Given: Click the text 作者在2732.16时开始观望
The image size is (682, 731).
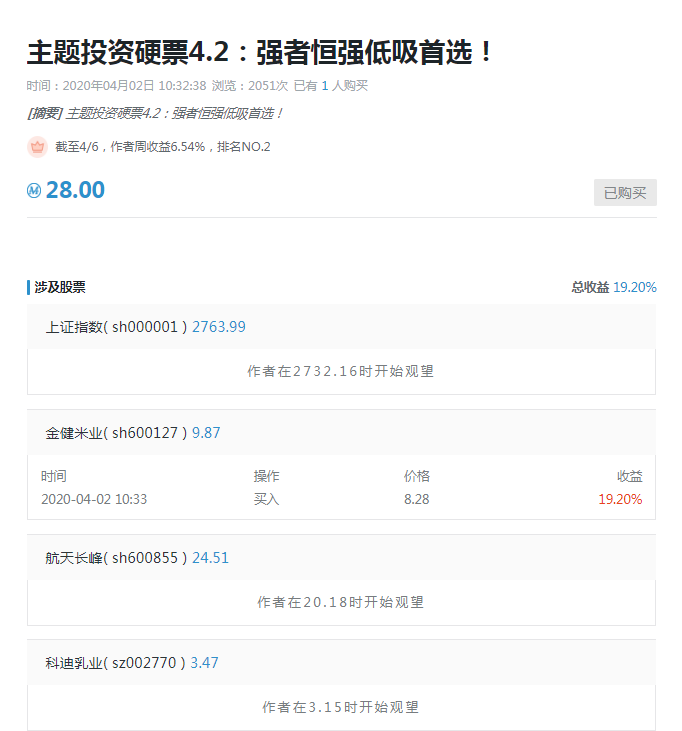Looking at the screenshot, I should click(x=341, y=371).
